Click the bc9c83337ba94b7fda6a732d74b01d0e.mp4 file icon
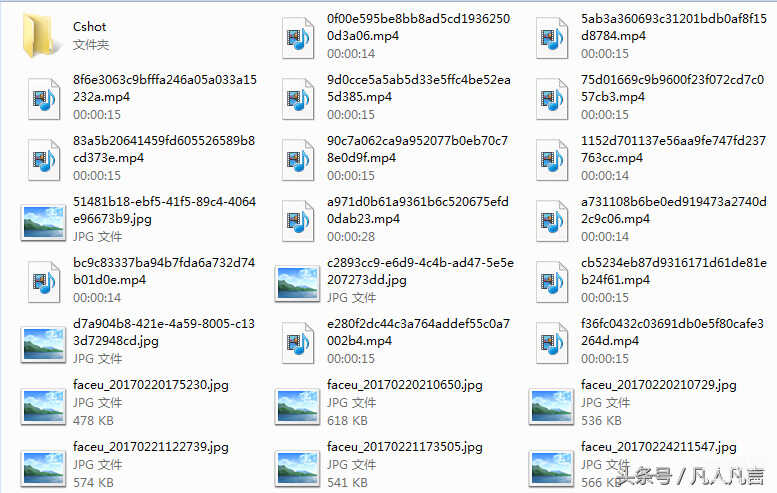The width and height of the screenshot is (777, 493). [x=44, y=282]
